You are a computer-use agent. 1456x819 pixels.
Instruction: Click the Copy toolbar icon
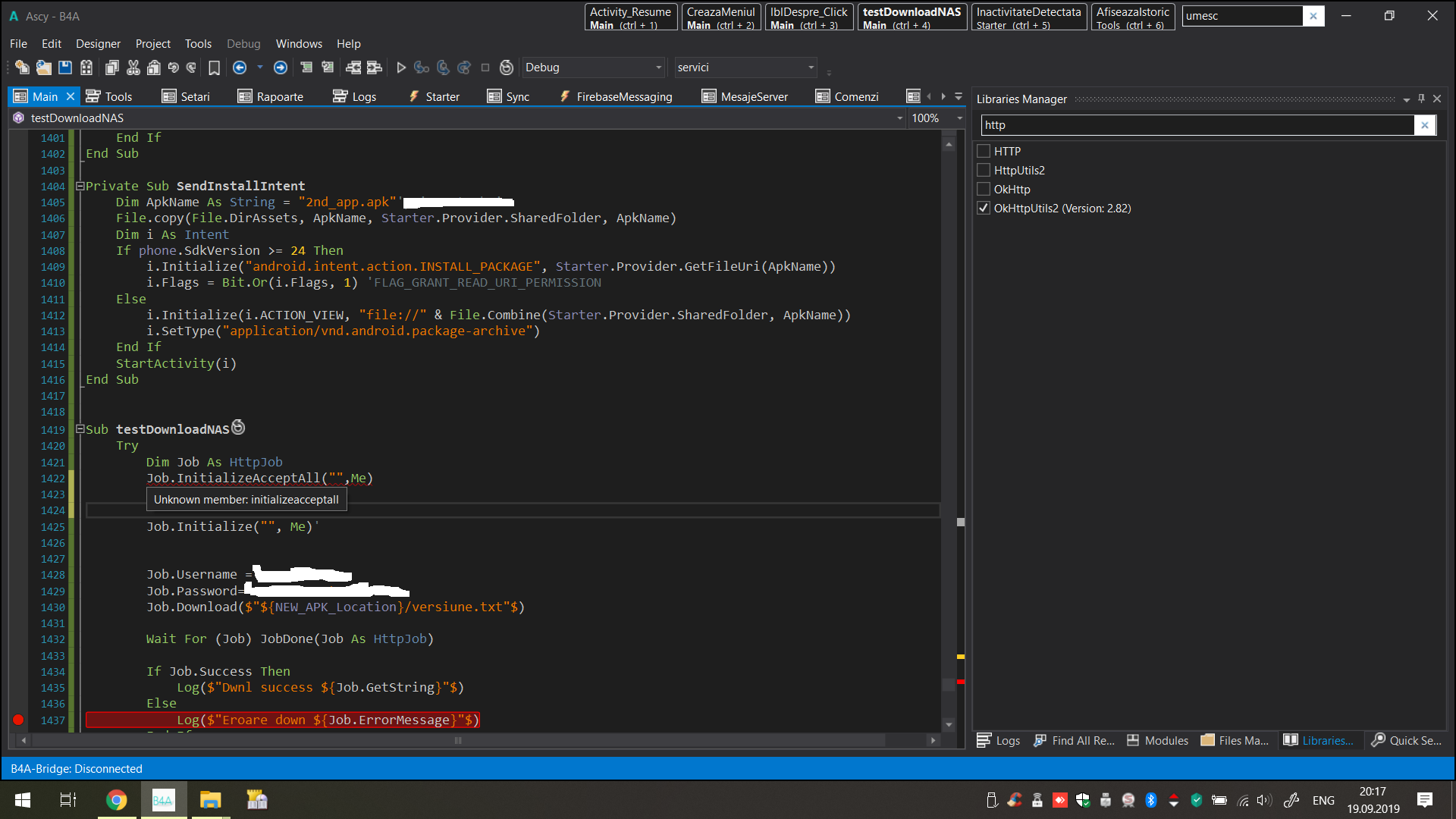coord(111,67)
